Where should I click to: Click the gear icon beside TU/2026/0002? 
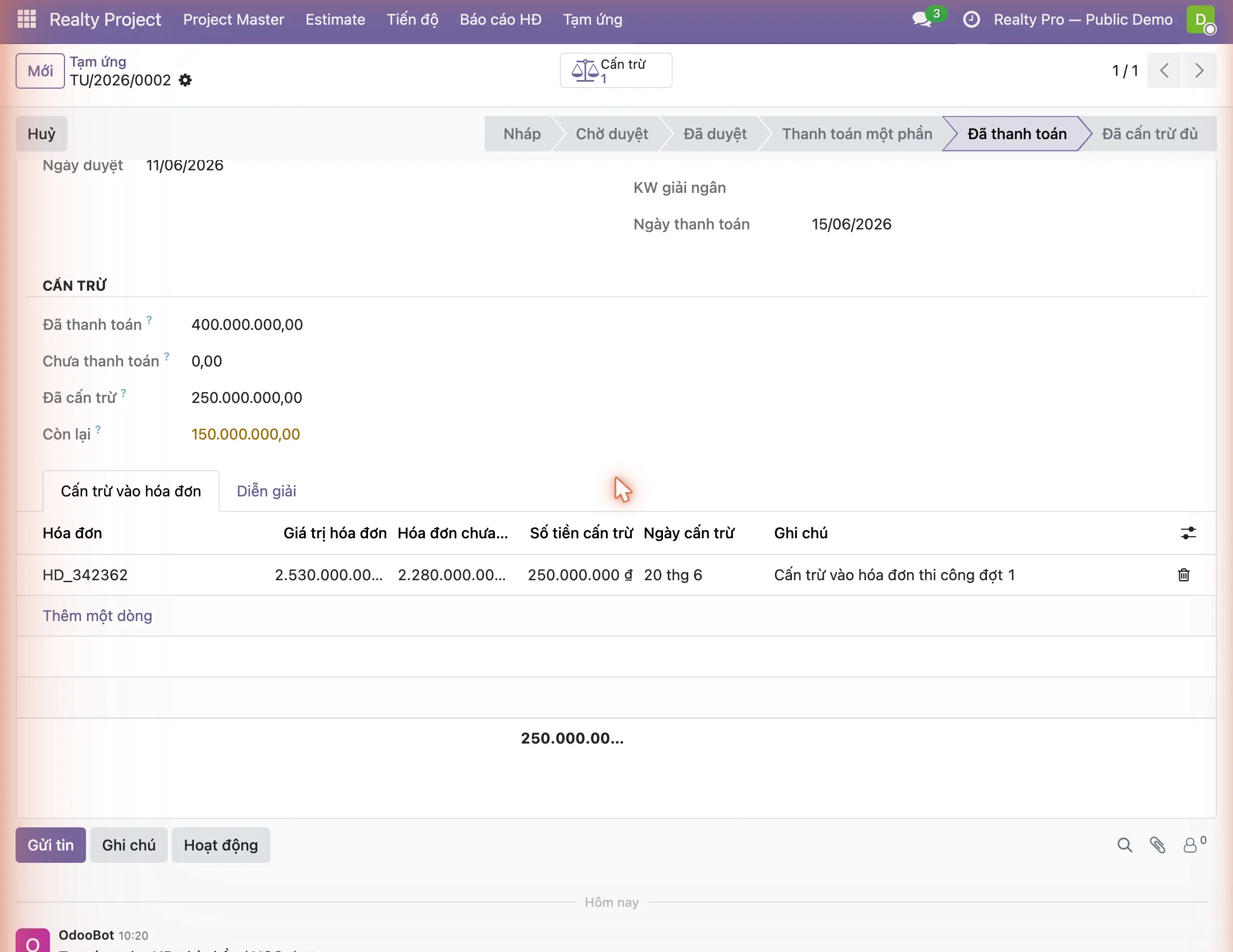click(x=185, y=80)
